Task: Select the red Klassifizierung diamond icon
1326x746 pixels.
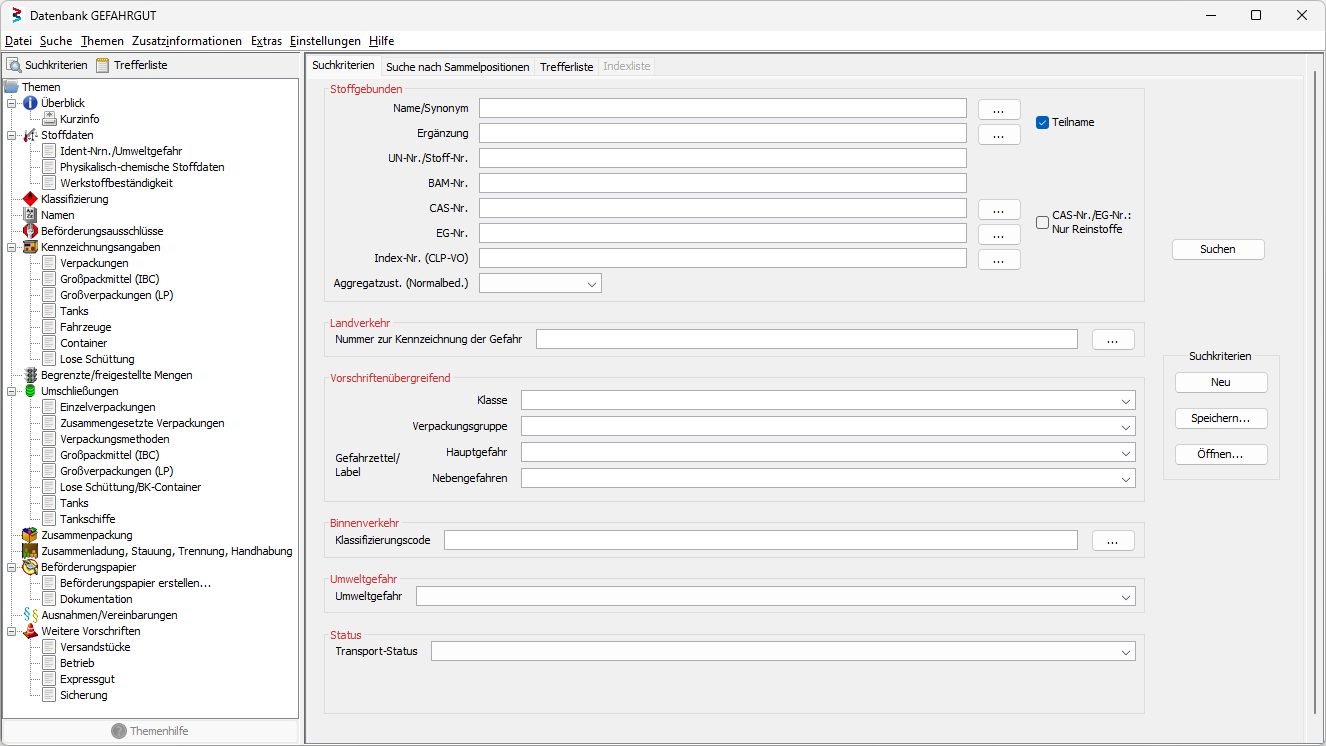Action: (x=30, y=199)
